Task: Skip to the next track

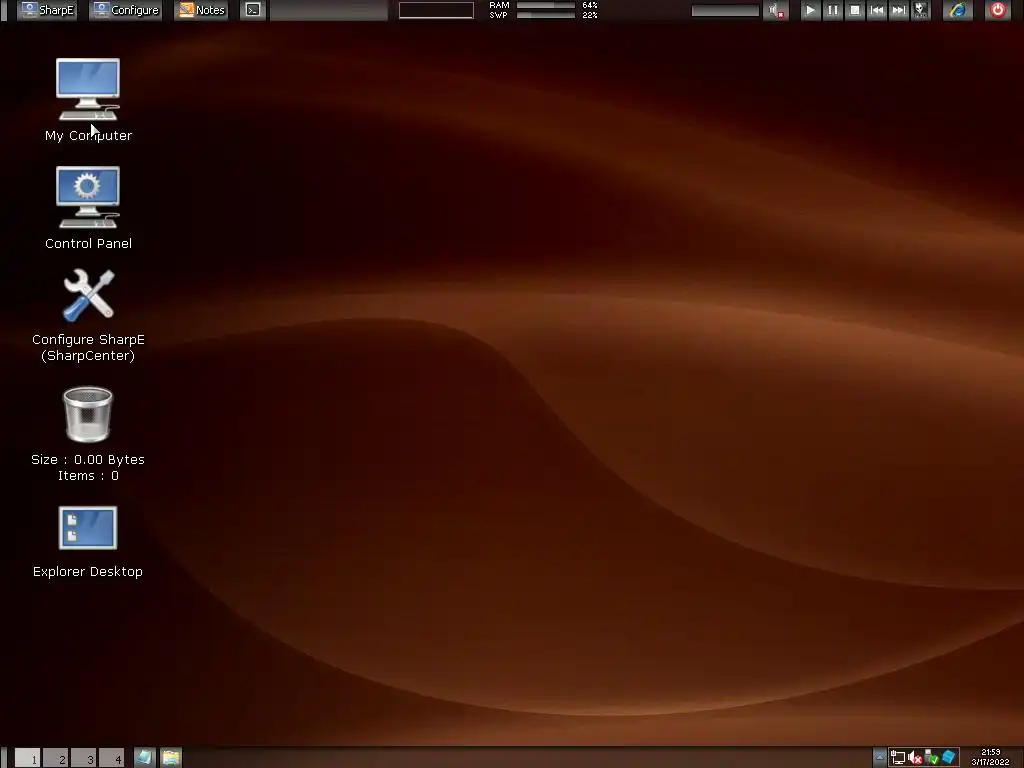Action: (899, 10)
